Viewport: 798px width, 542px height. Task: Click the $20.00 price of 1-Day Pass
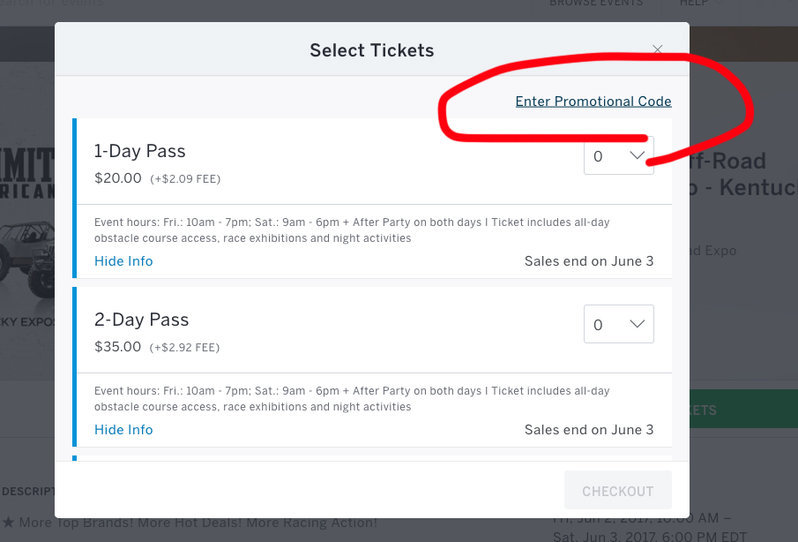[x=118, y=178]
